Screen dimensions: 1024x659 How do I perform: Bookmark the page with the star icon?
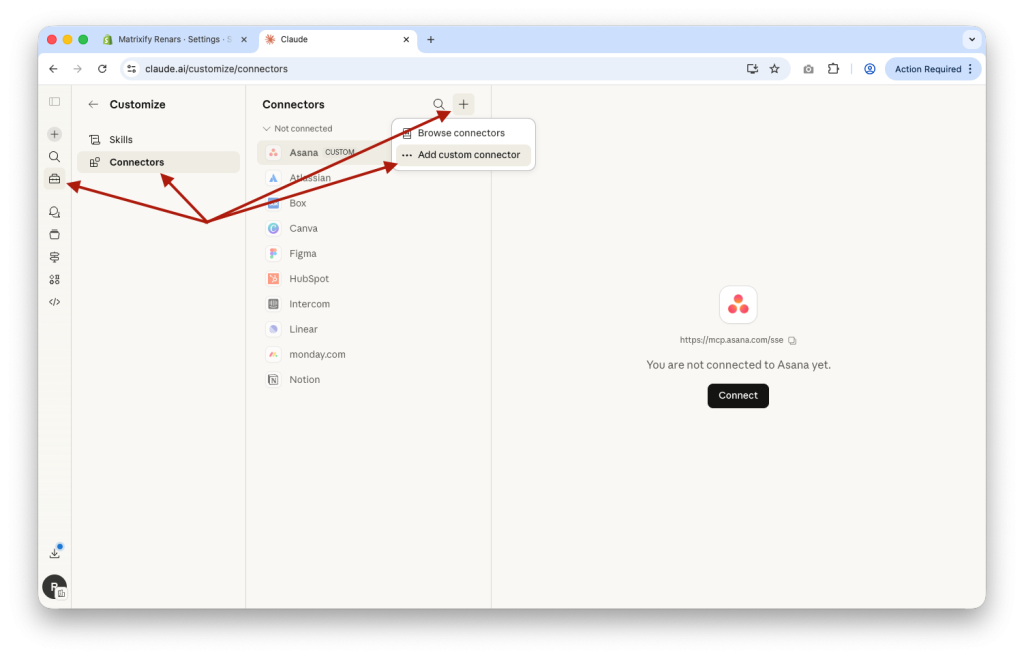[774, 69]
